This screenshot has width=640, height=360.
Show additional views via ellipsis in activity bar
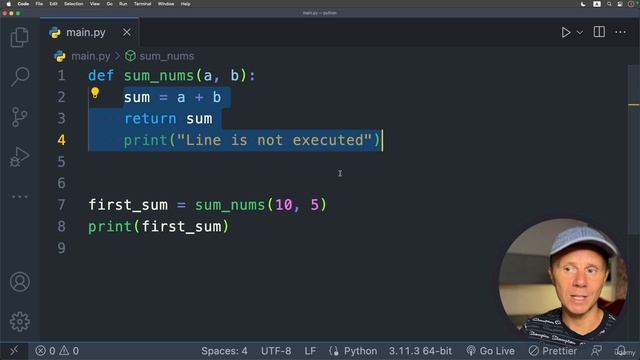tap(20, 197)
